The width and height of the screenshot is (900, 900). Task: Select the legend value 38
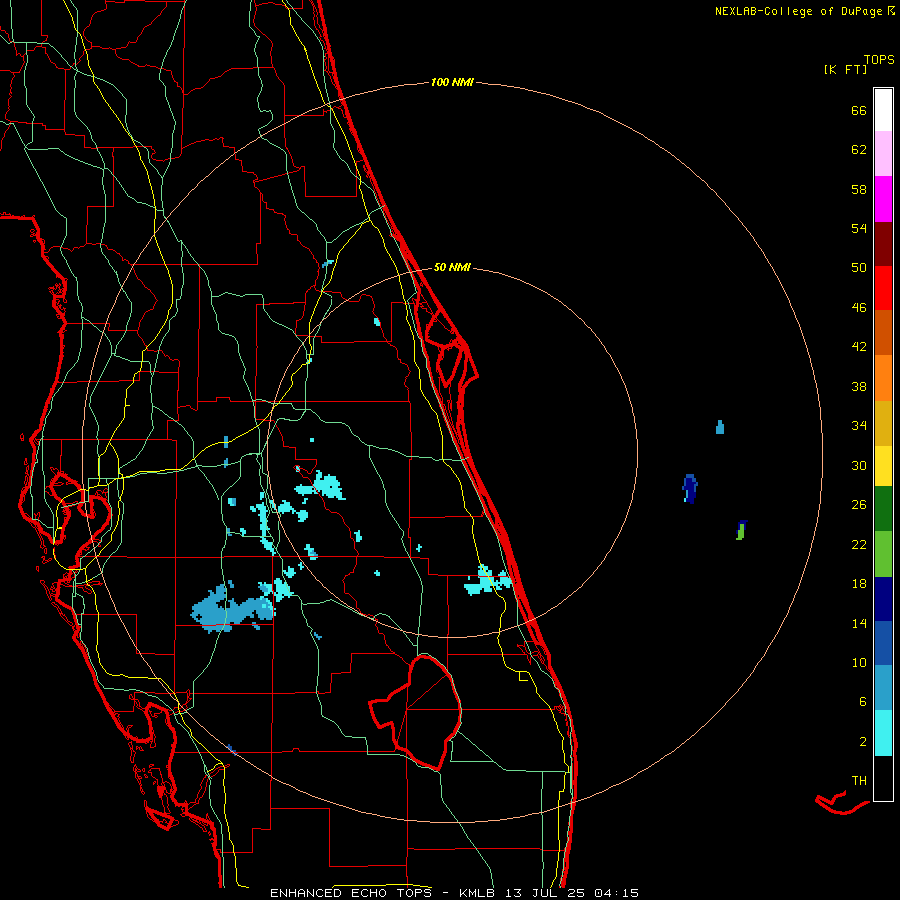[x=859, y=386]
